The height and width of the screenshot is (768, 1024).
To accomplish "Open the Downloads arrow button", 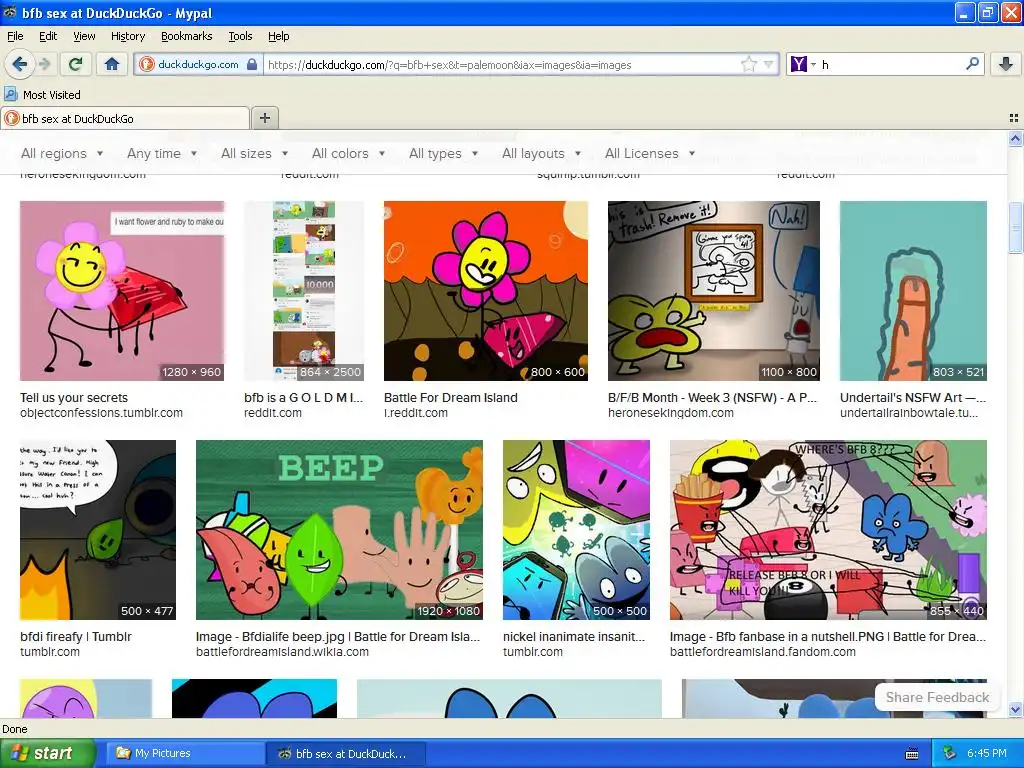I will (1006, 64).
